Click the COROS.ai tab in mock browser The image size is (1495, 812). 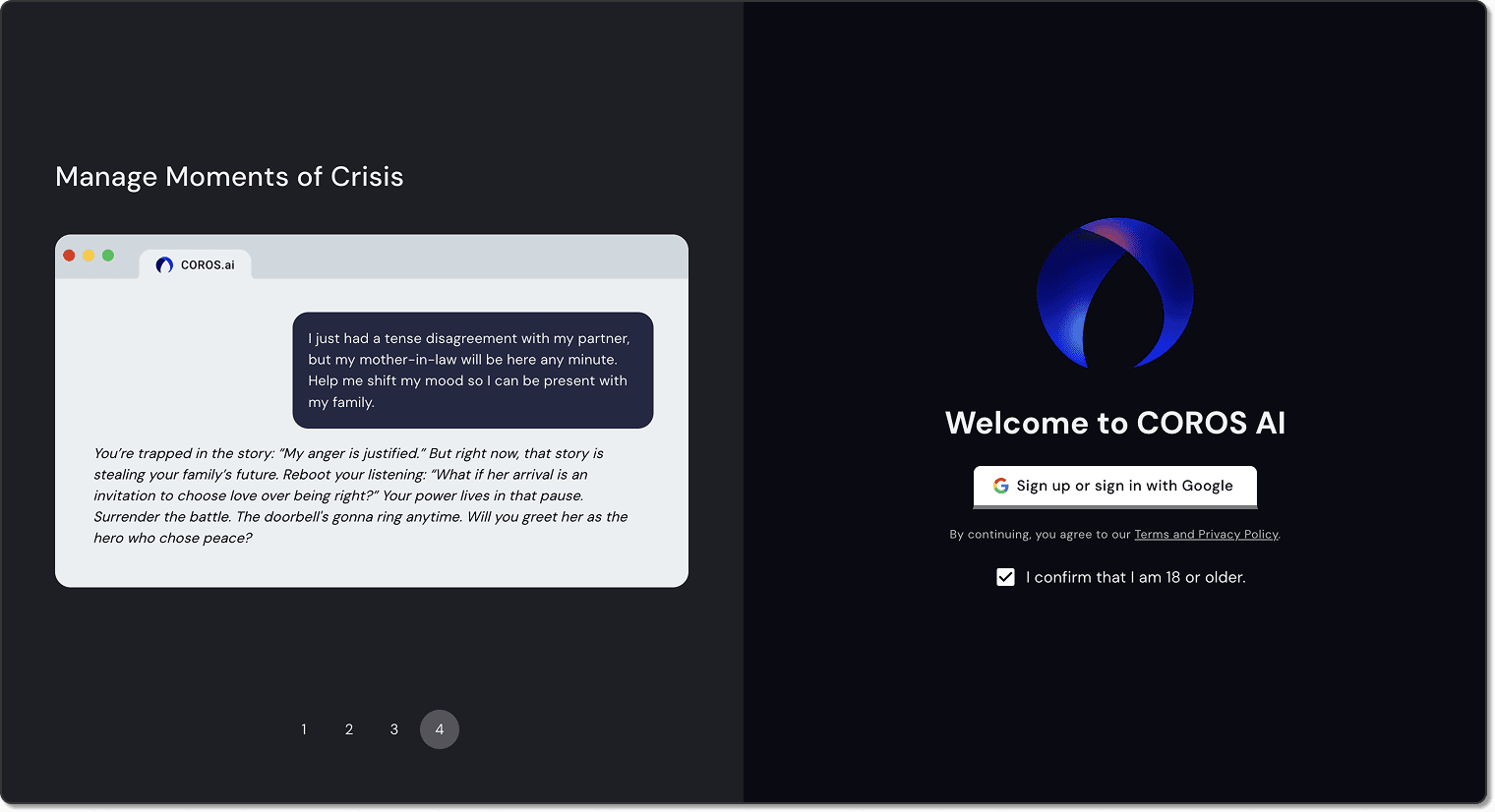click(196, 264)
